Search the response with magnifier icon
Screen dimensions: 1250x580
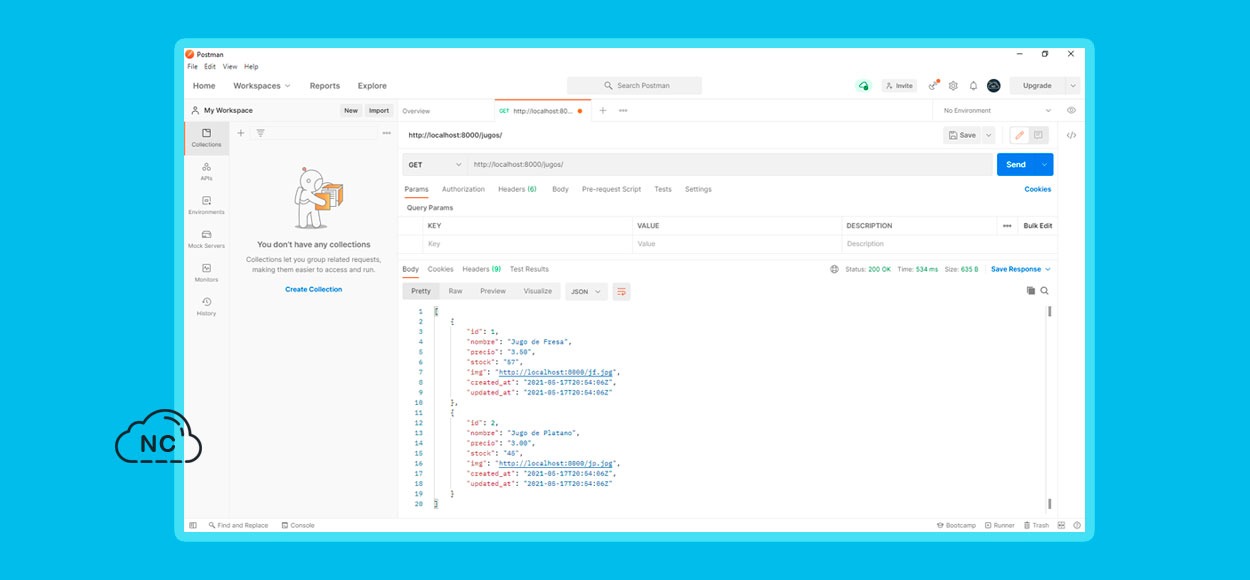point(1044,290)
